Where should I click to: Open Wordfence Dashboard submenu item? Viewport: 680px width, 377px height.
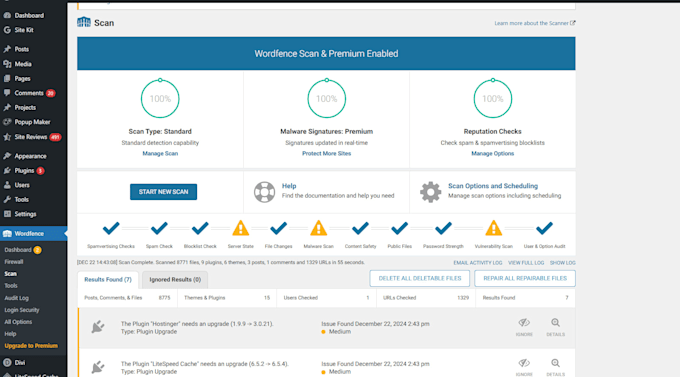tap(18, 250)
